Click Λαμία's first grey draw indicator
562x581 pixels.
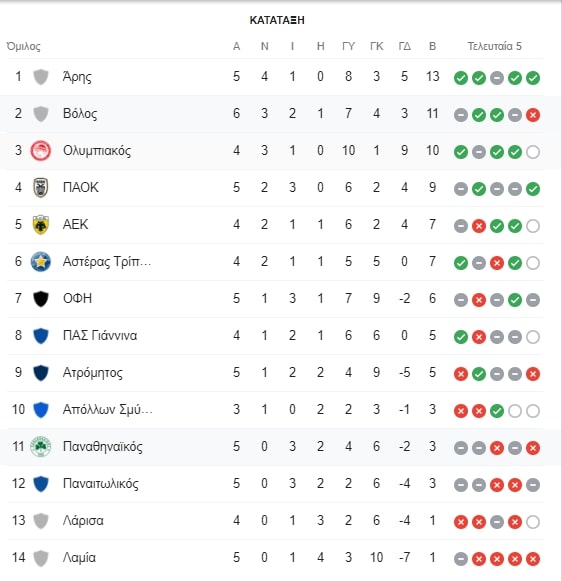click(x=461, y=559)
